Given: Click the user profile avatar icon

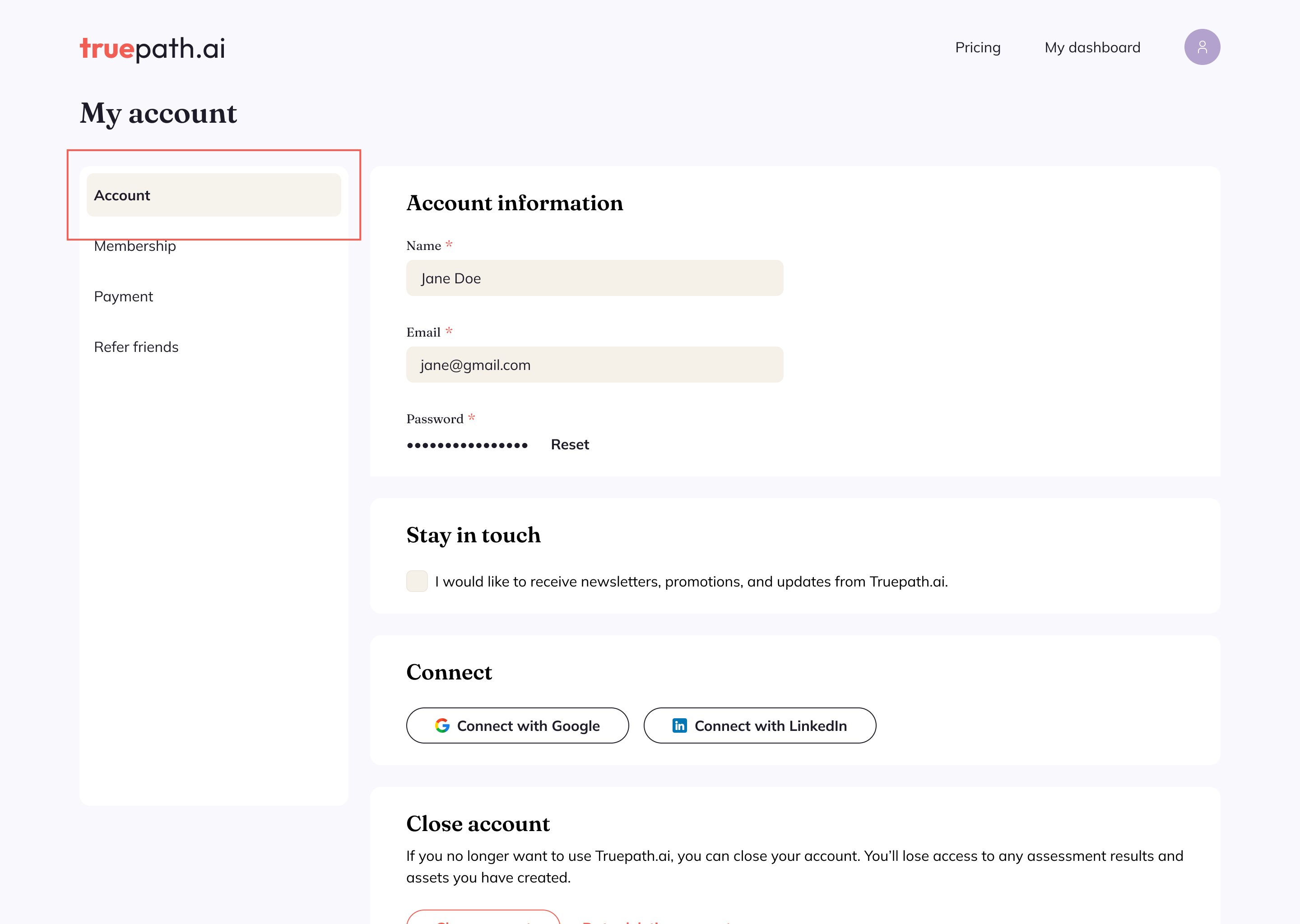Looking at the screenshot, I should [1202, 47].
